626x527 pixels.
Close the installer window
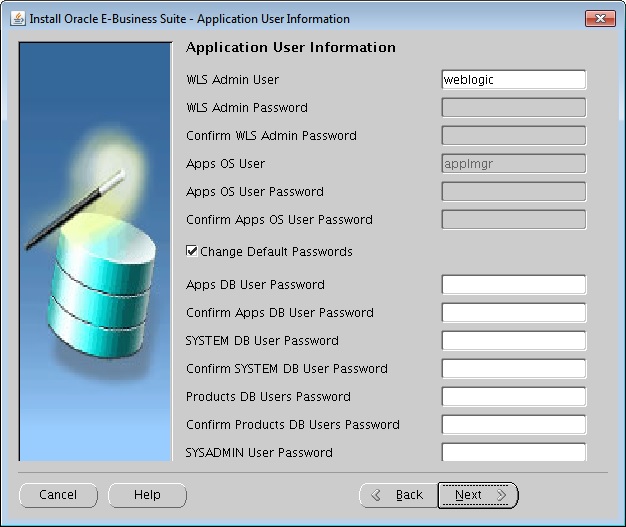599,19
